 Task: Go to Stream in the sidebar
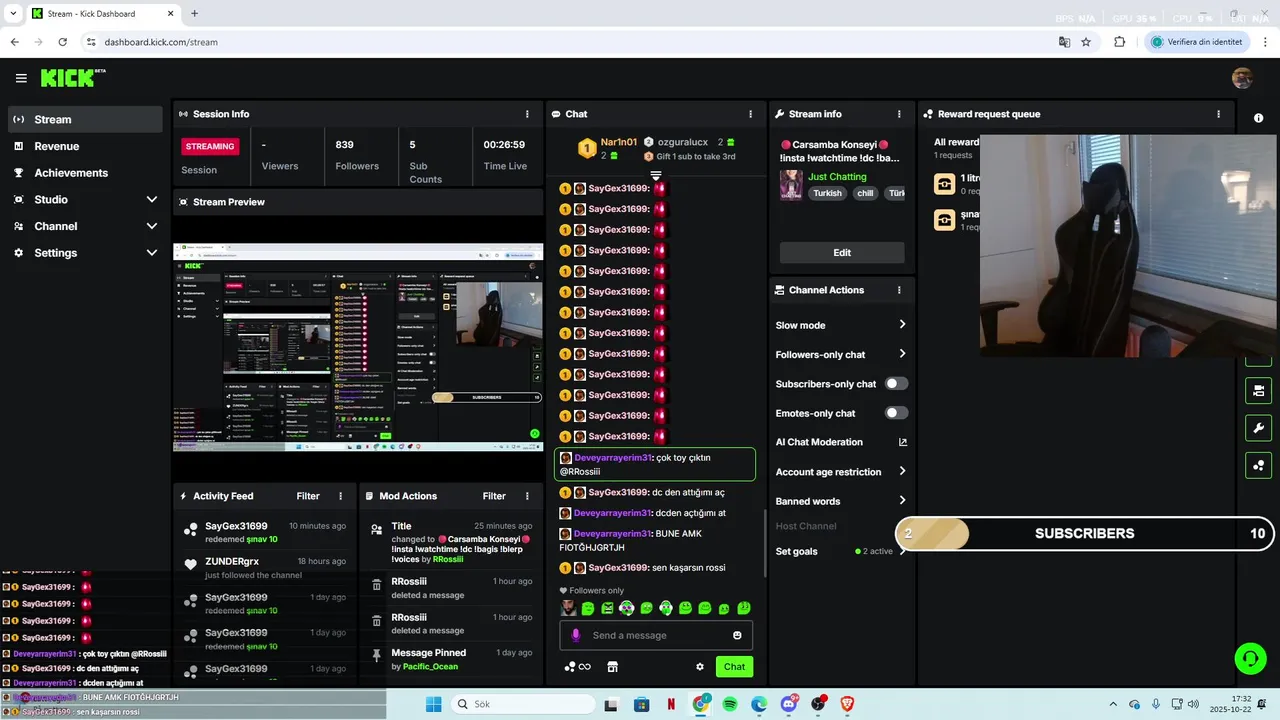coord(85,119)
